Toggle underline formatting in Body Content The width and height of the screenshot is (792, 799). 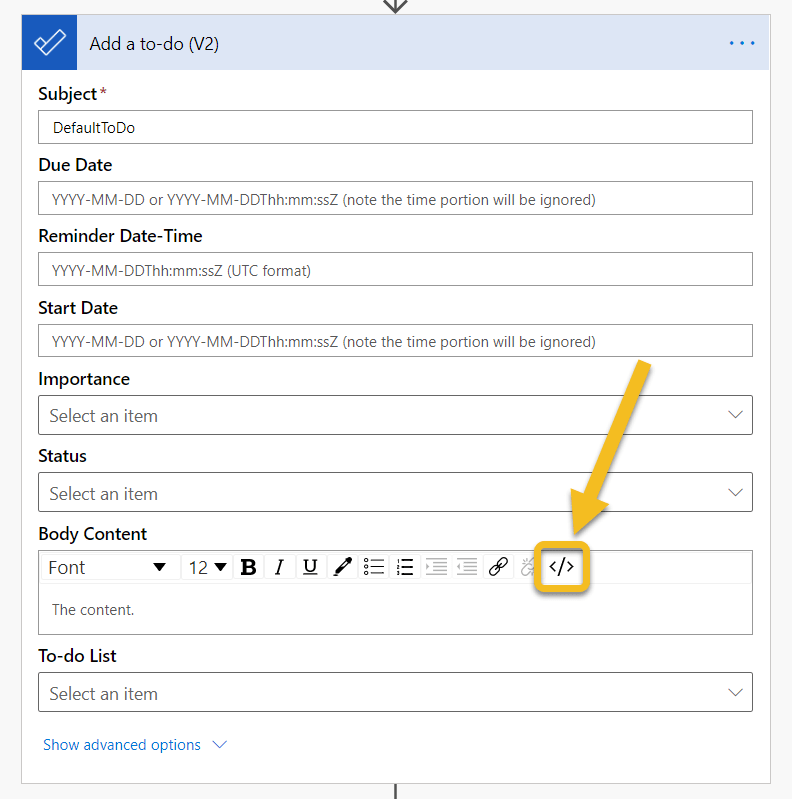point(310,567)
